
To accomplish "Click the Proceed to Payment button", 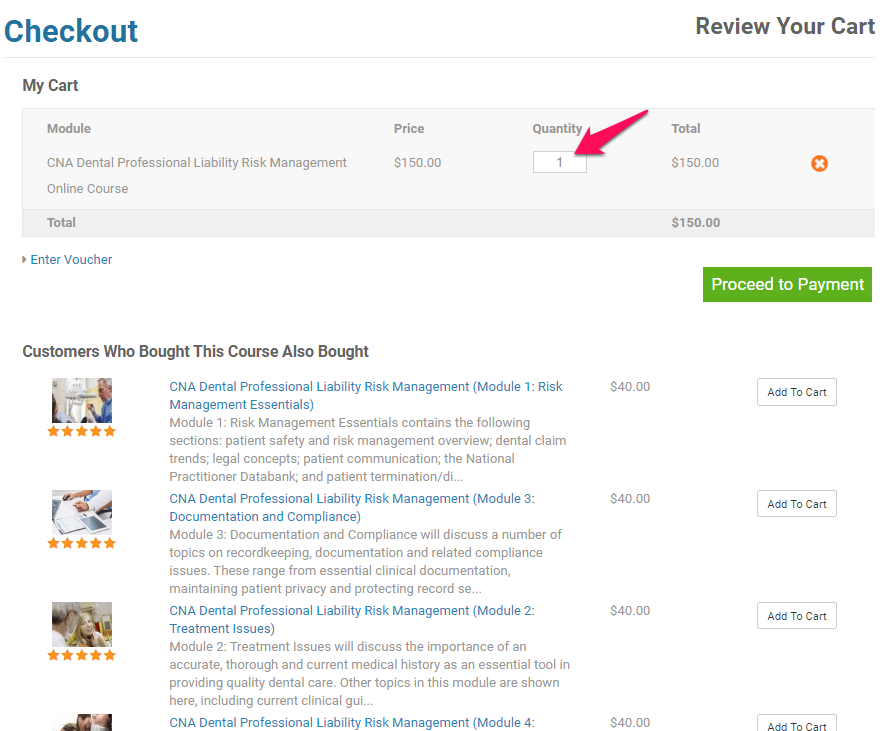I will (x=787, y=284).
